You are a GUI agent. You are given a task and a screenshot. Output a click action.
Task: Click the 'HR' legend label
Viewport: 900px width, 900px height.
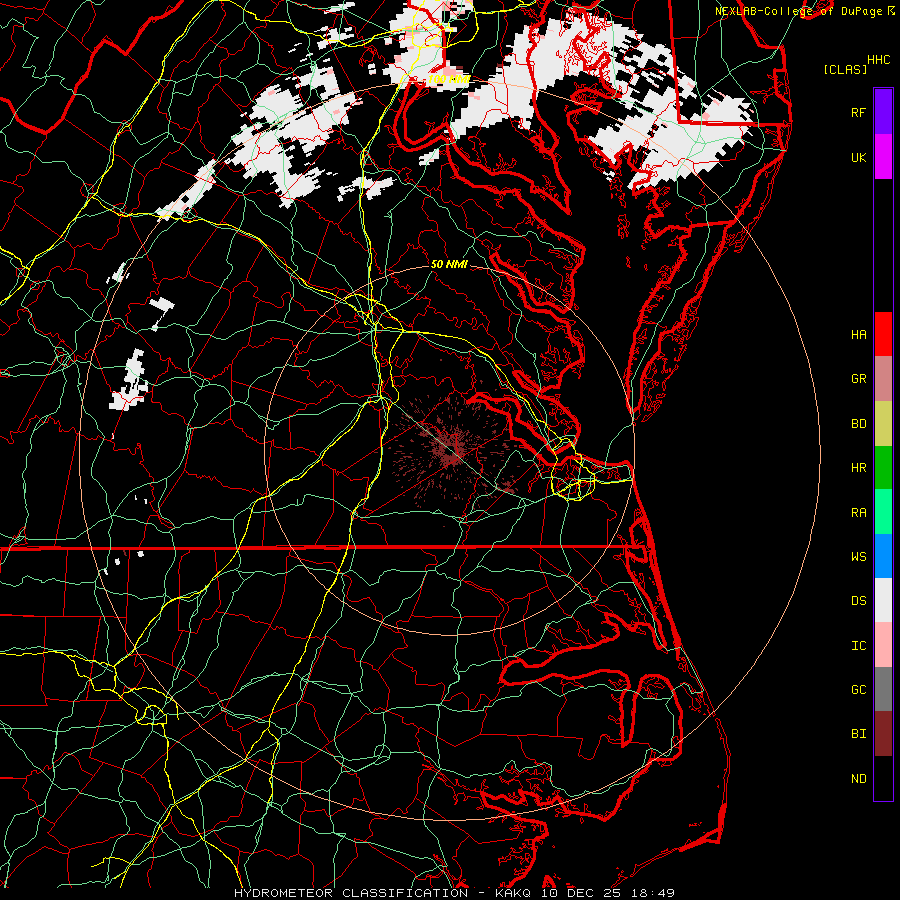(x=858, y=468)
